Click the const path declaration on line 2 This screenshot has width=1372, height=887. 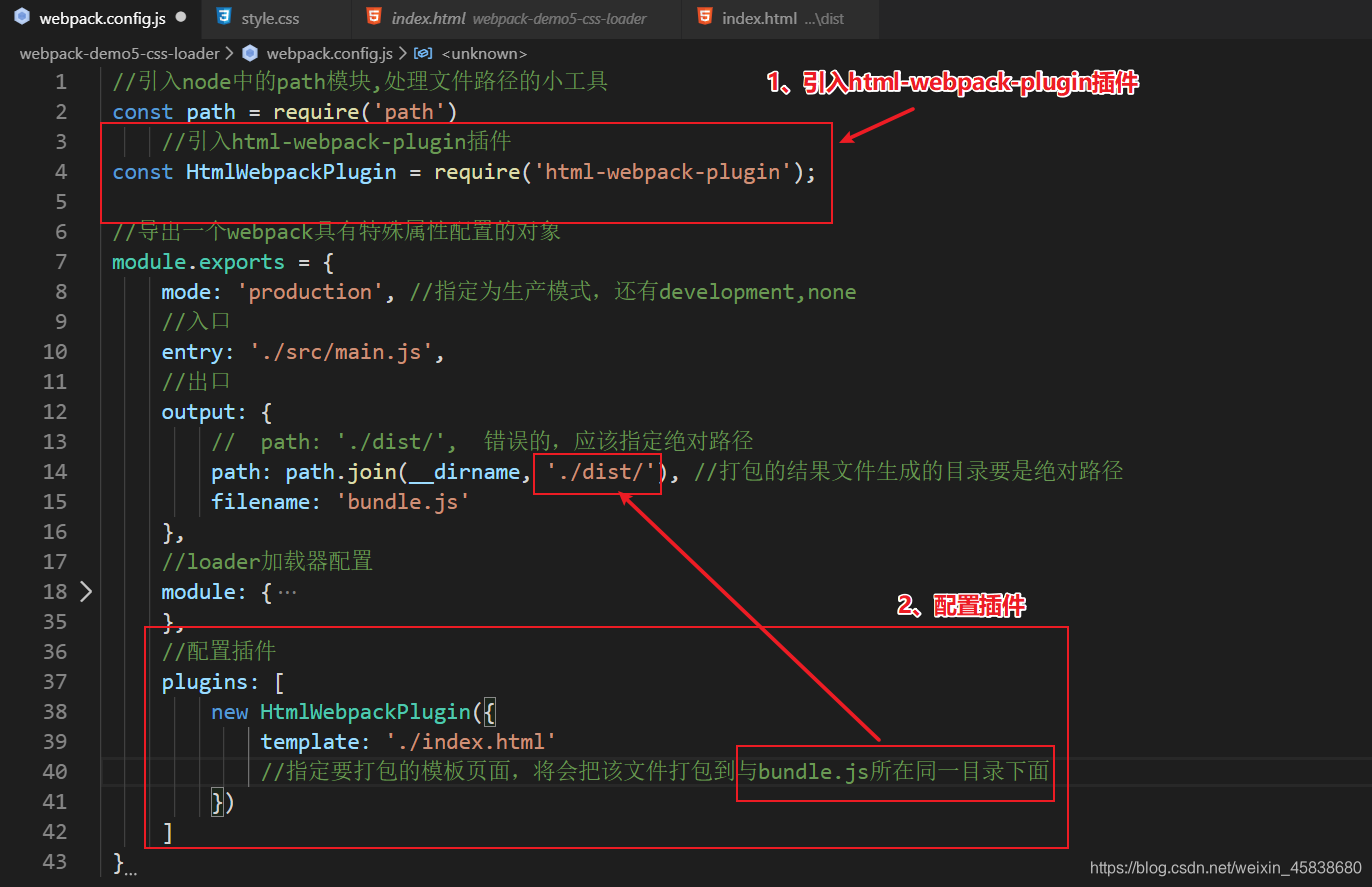(174, 111)
